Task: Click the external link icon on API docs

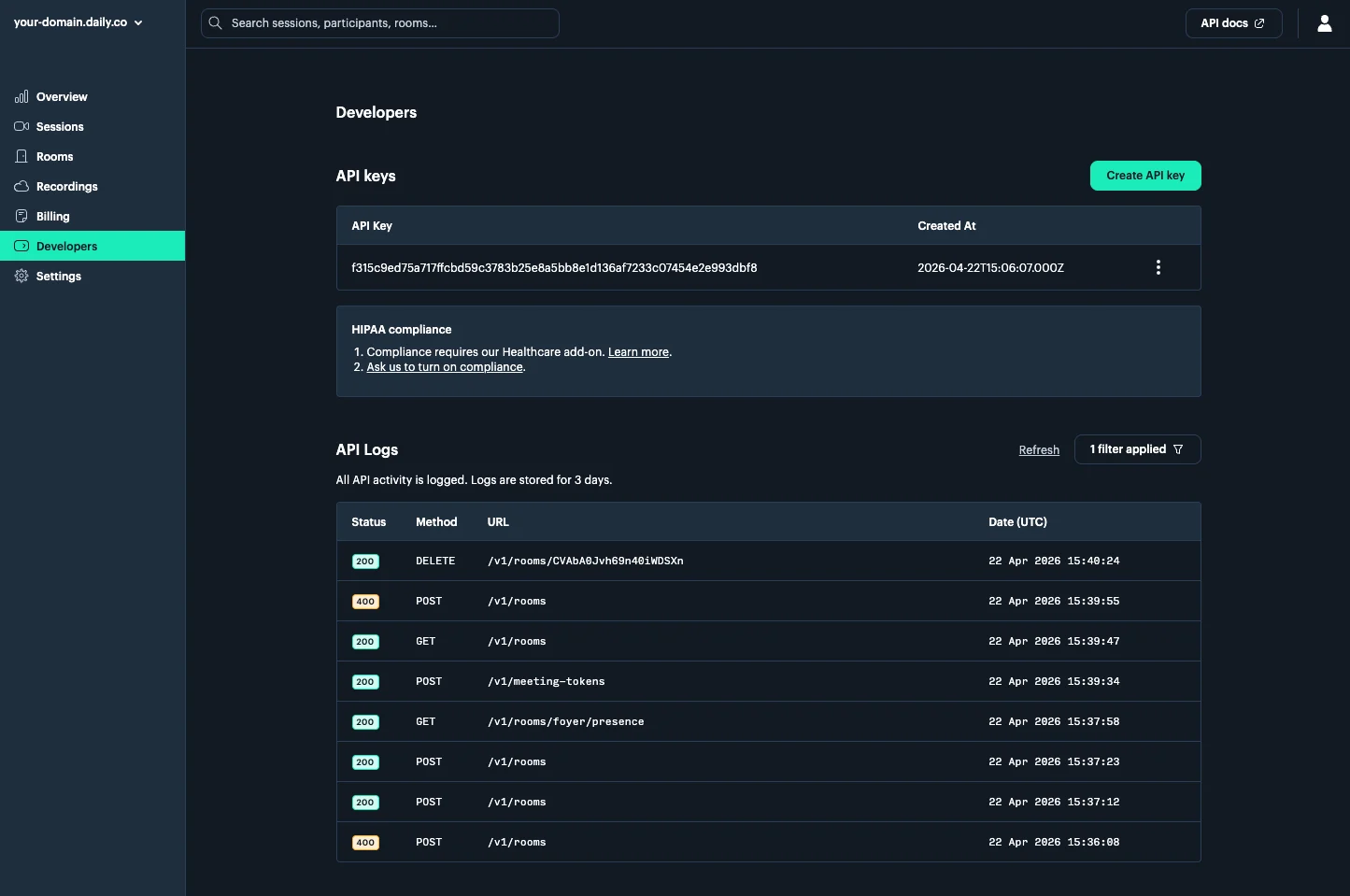Action: [1259, 23]
